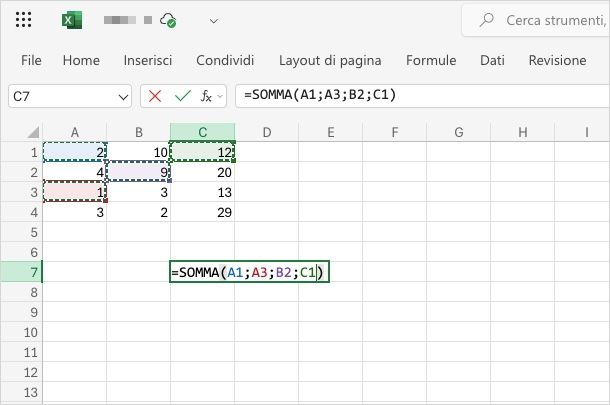Select column H header
This screenshot has height=405, width=610.
point(522,132)
